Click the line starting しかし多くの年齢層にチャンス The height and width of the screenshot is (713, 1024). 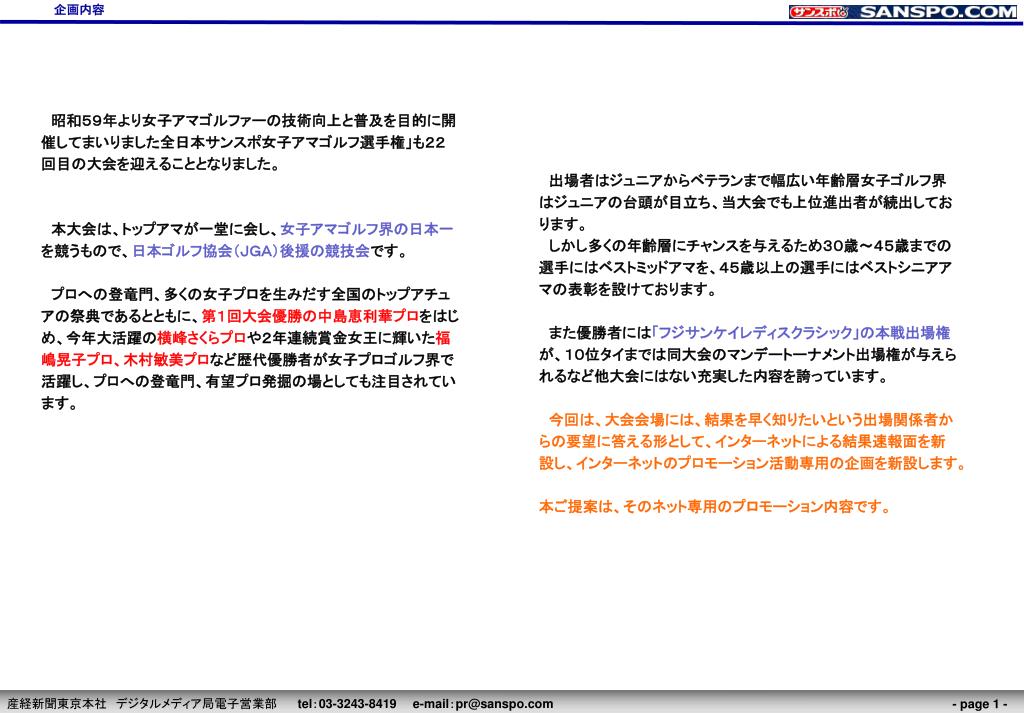point(749,246)
